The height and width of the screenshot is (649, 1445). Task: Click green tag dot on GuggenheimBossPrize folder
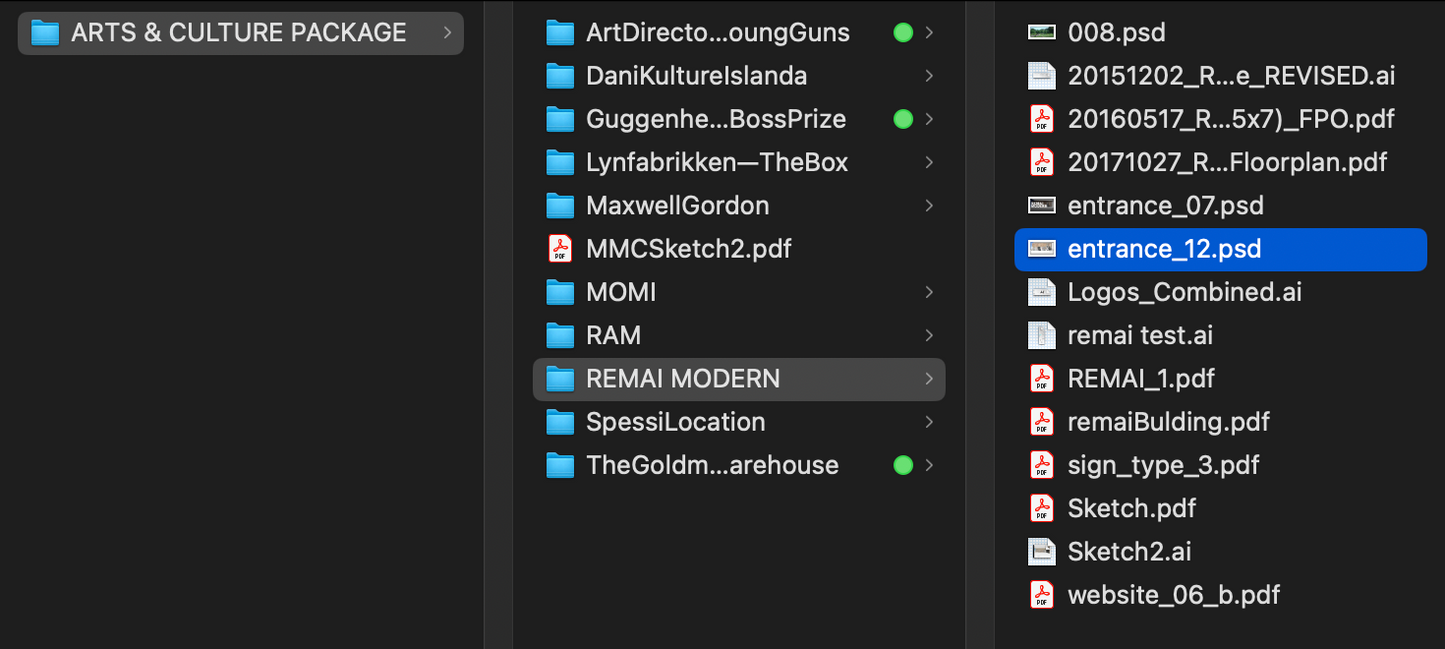903,119
